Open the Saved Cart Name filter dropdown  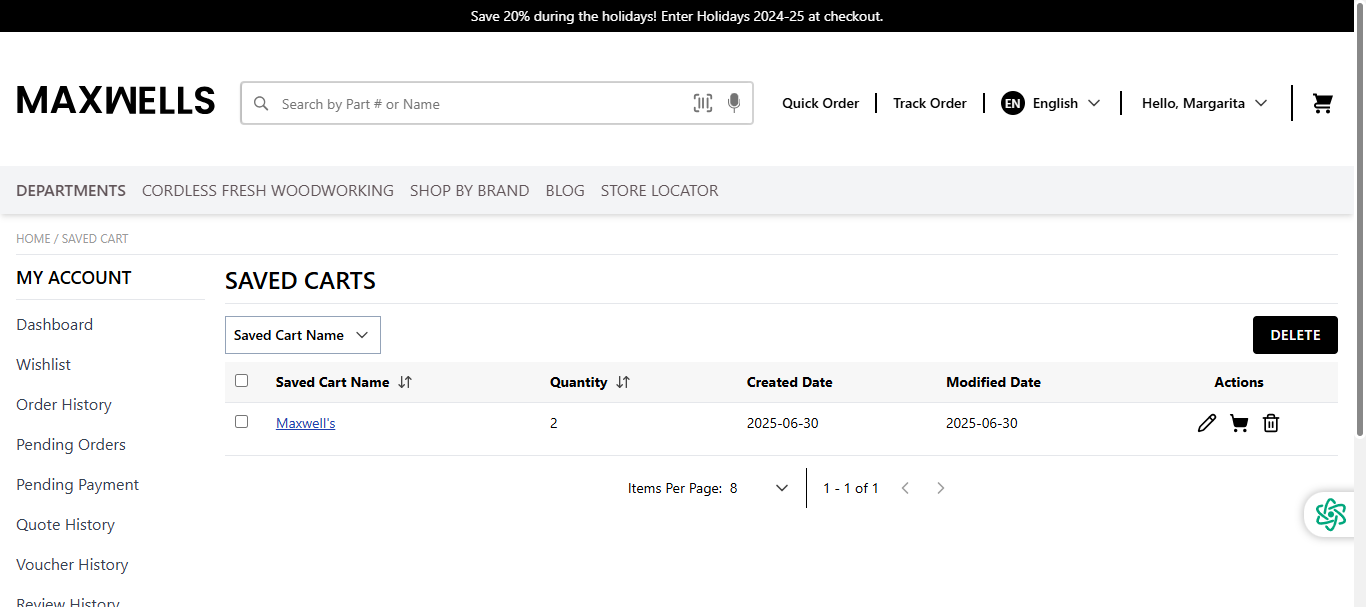303,335
